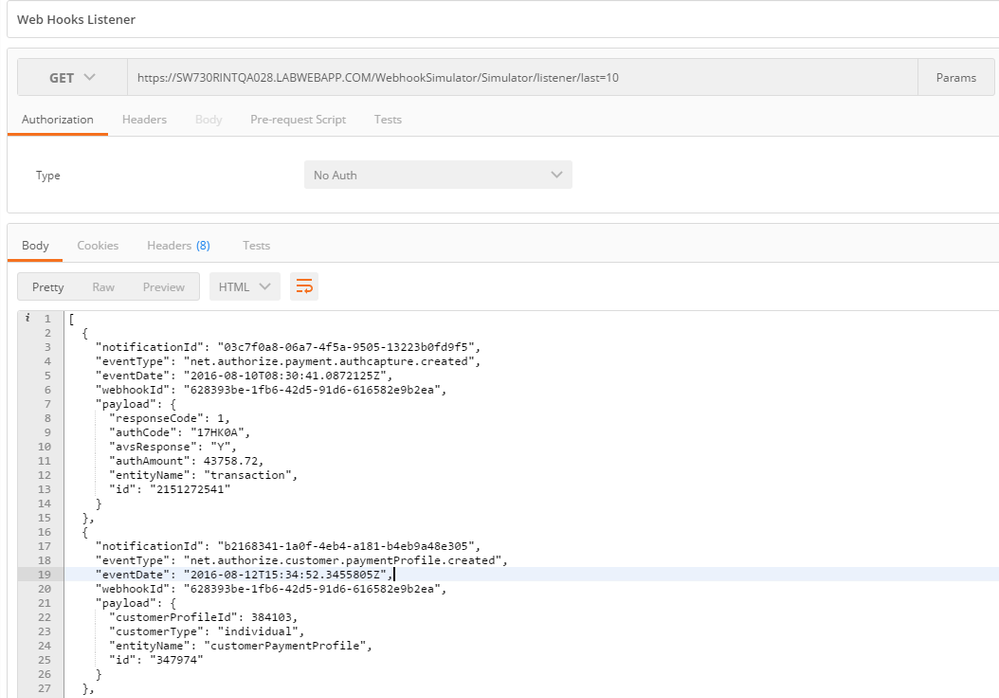Click the Params button
Screen dimensions: 999x698
tap(955, 78)
